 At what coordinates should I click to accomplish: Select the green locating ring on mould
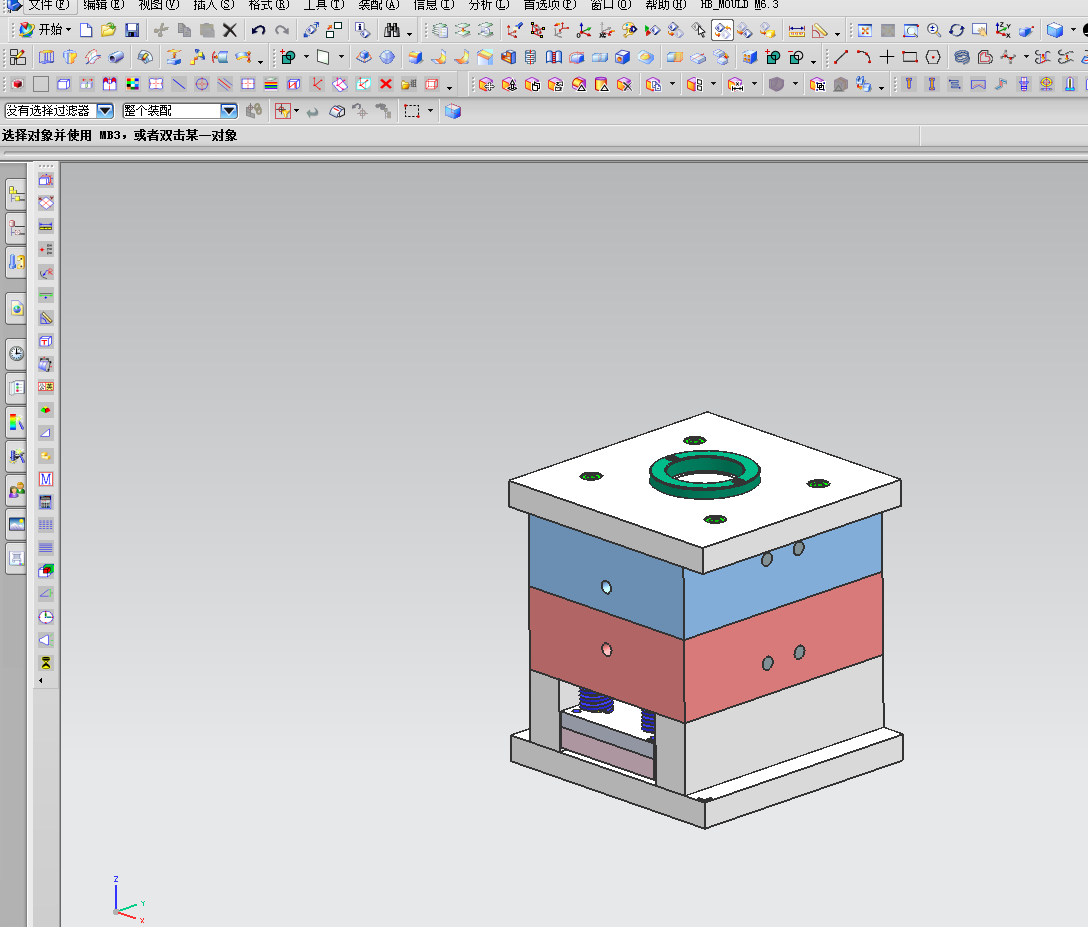click(705, 474)
